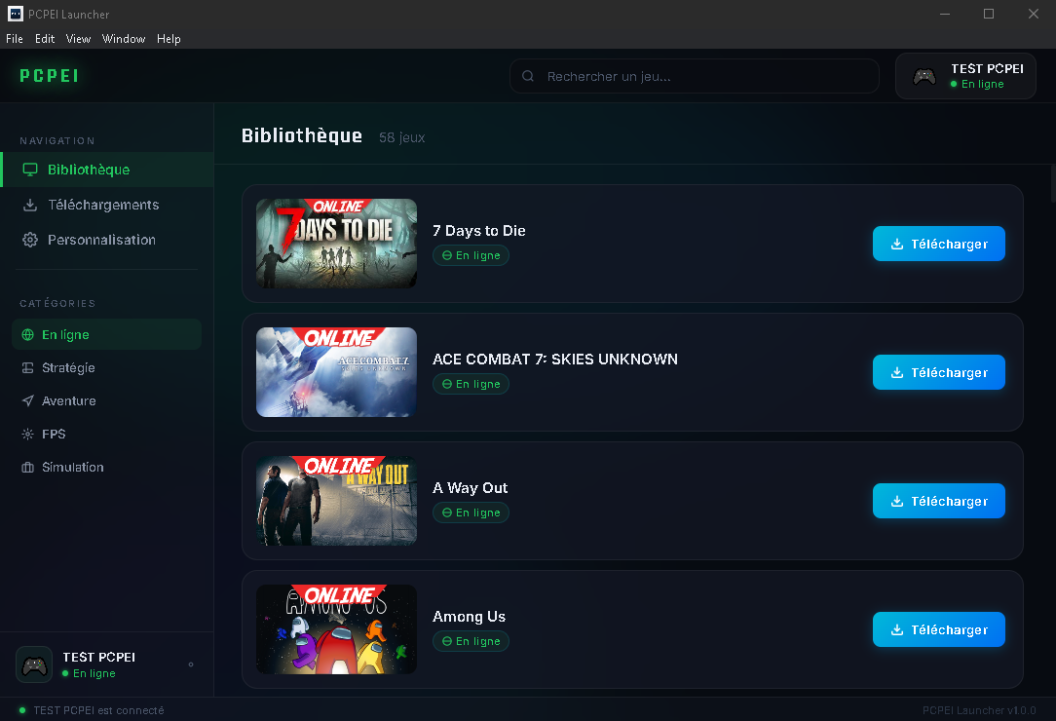Screen dimensions: 1056x721
Task: Click the En ligne tag under 7 Days to Die
Action: pos(471,256)
